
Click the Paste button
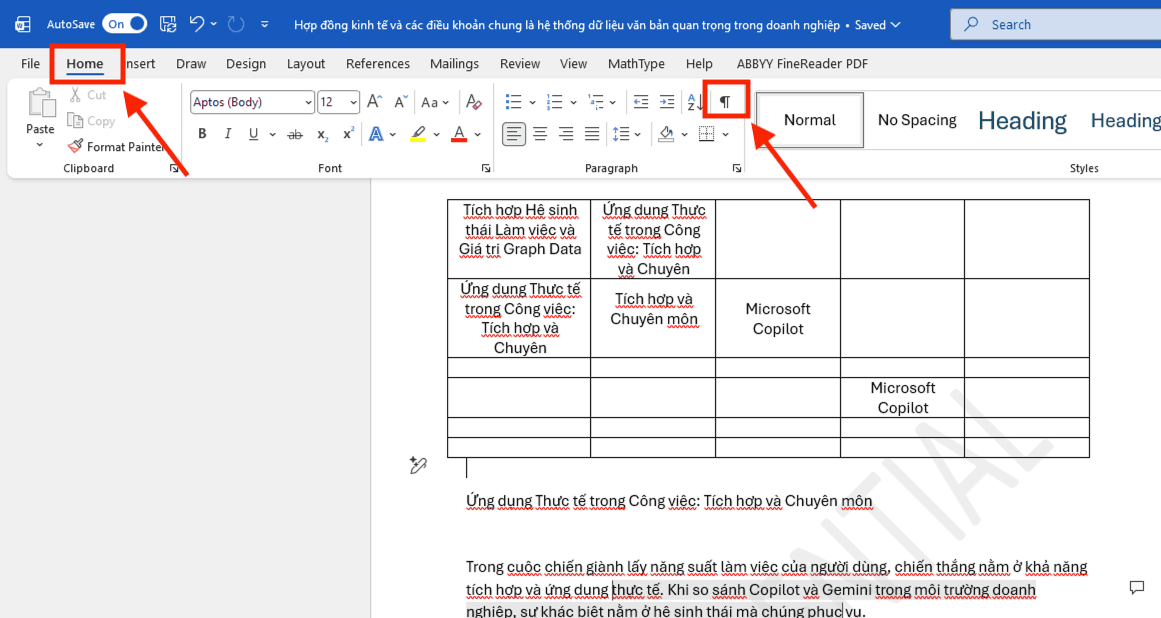tap(40, 110)
